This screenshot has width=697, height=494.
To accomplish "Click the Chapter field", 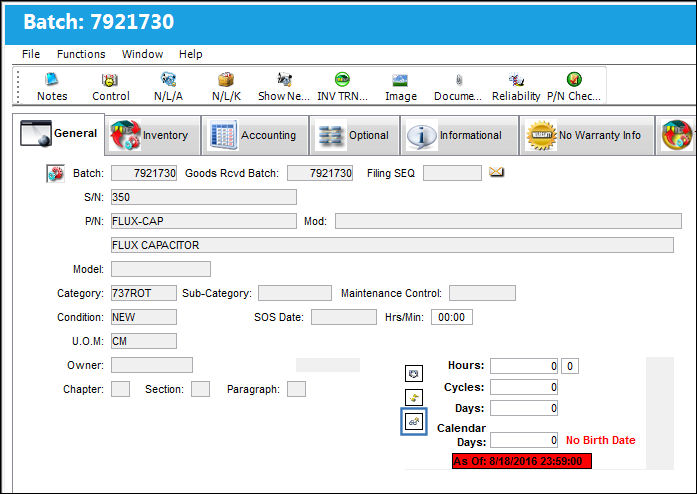I will [120, 389].
